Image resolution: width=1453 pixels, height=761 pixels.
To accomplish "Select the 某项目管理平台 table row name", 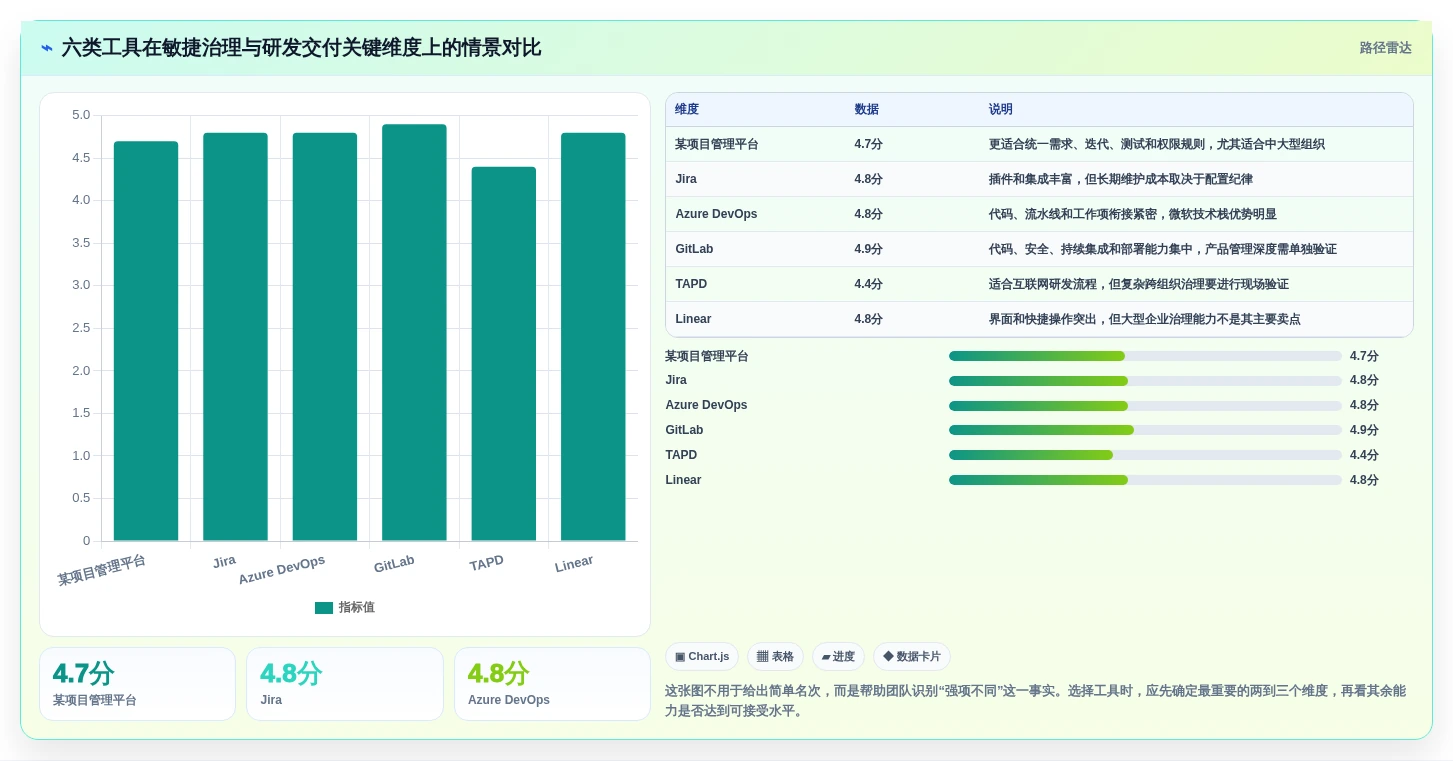I will coord(717,144).
